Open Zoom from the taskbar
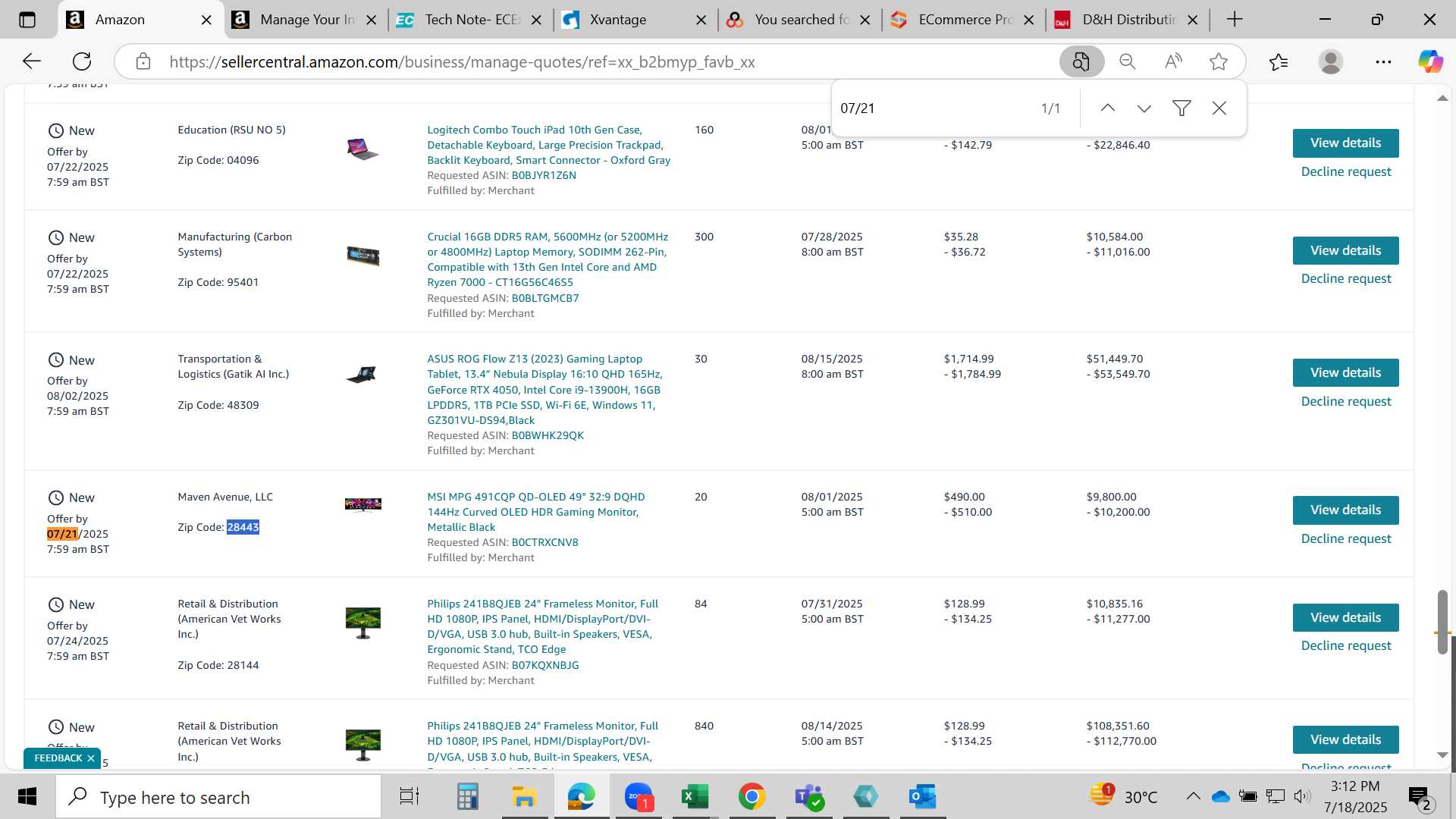This screenshot has width=1456, height=819. (x=639, y=797)
